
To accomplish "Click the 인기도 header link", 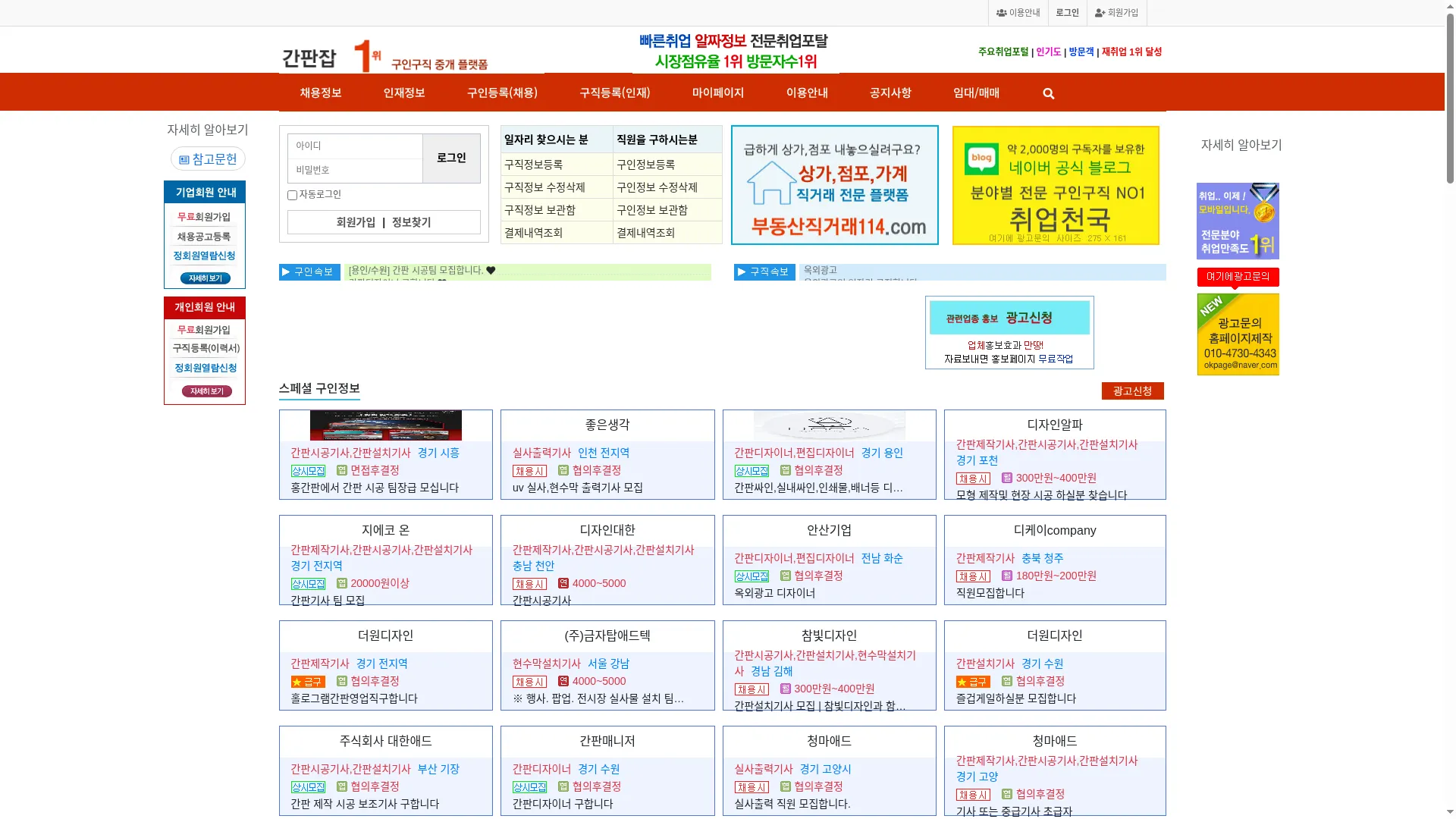I will 1049,52.
